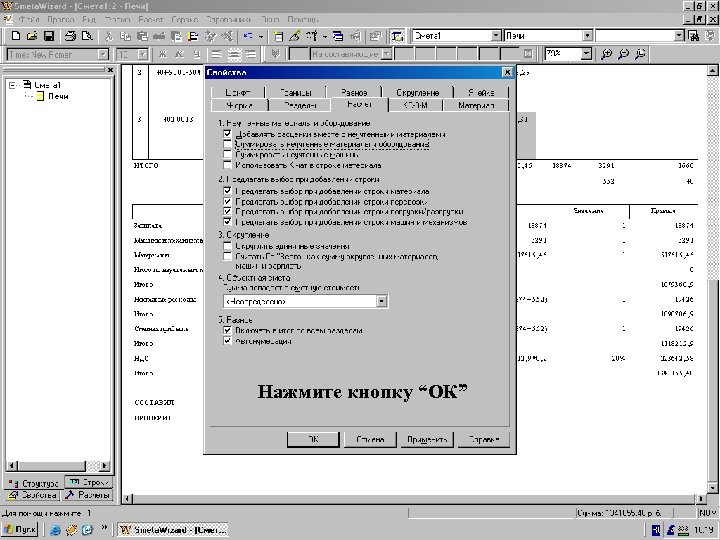Enable first rounding checkbox in section 3
The height and width of the screenshot is (540, 720).
227,246
